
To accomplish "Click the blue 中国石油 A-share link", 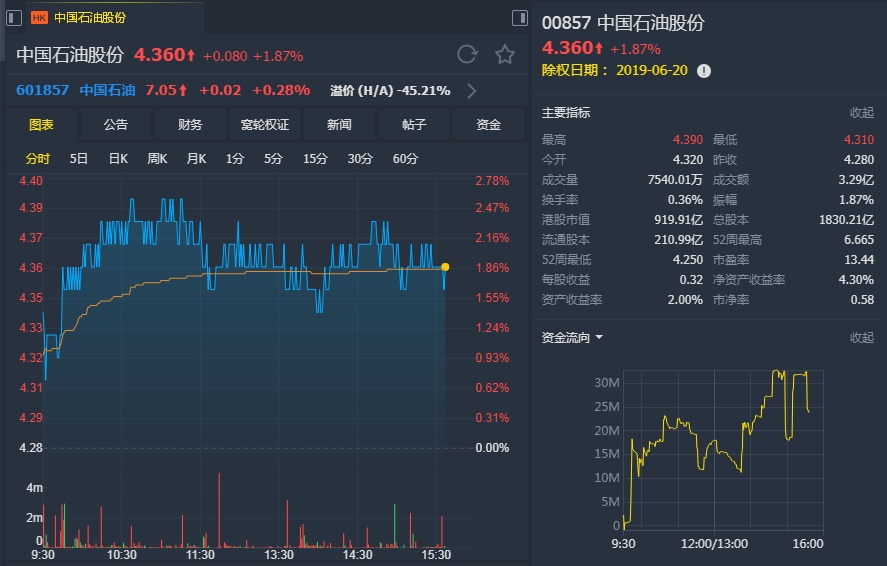I will click(x=107, y=90).
